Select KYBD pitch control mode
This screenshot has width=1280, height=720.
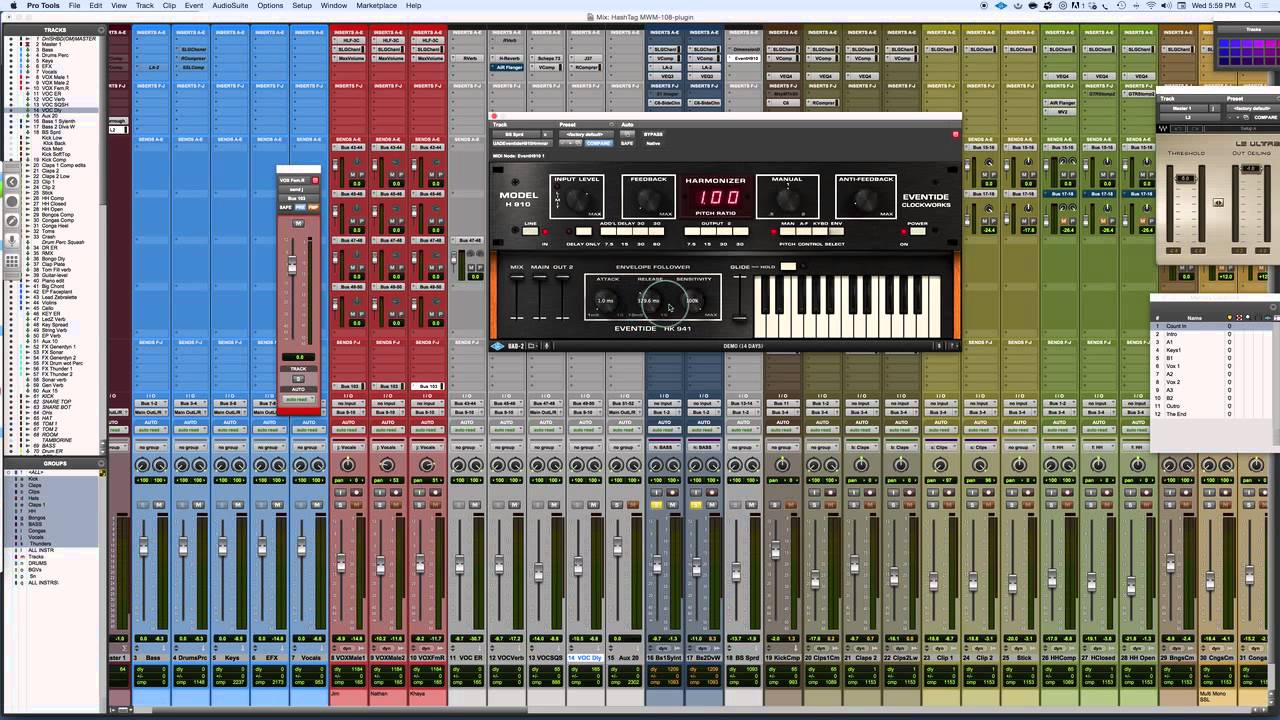click(820, 231)
